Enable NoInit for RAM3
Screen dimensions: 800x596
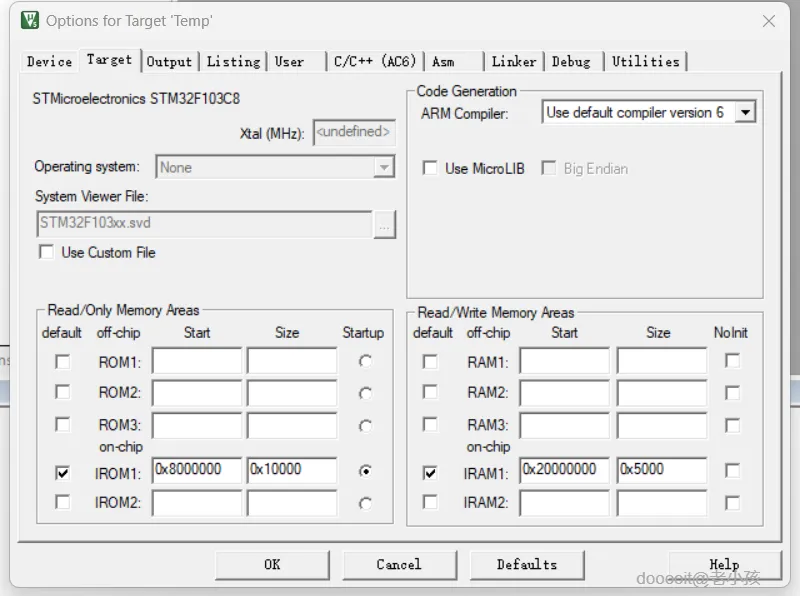[x=732, y=425]
